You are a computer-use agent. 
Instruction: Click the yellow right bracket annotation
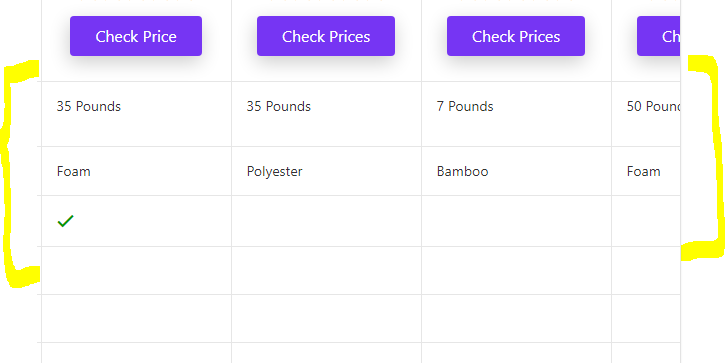(x=705, y=157)
